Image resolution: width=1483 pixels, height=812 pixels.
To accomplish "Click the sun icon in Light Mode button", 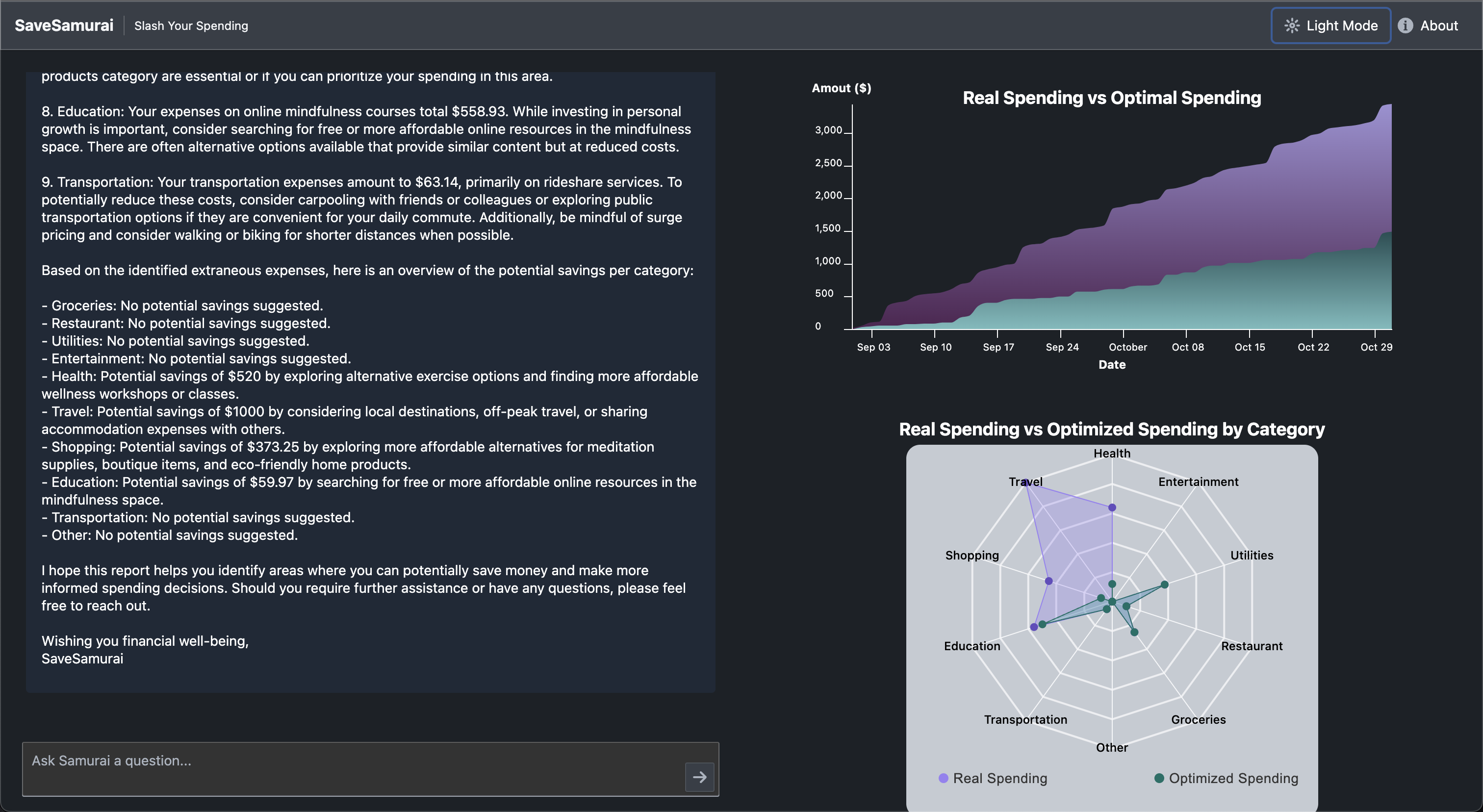I will (x=1292, y=25).
